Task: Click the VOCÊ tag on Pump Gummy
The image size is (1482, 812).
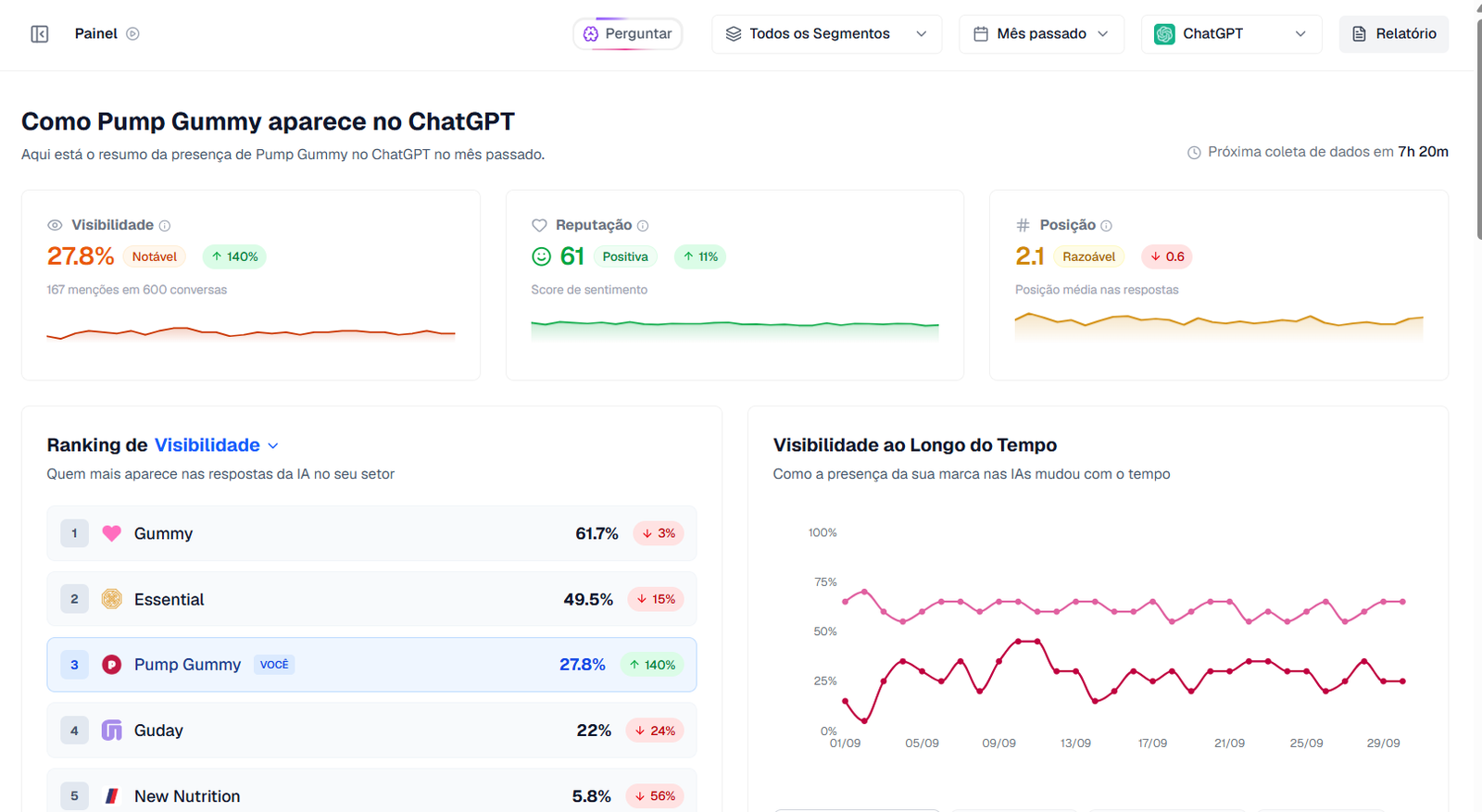Action: tap(274, 665)
